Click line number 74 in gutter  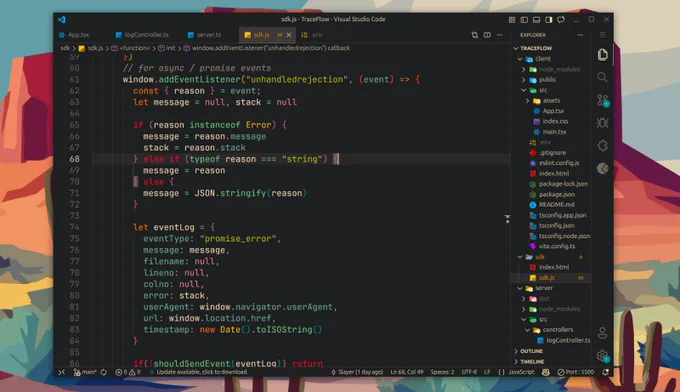coord(74,227)
